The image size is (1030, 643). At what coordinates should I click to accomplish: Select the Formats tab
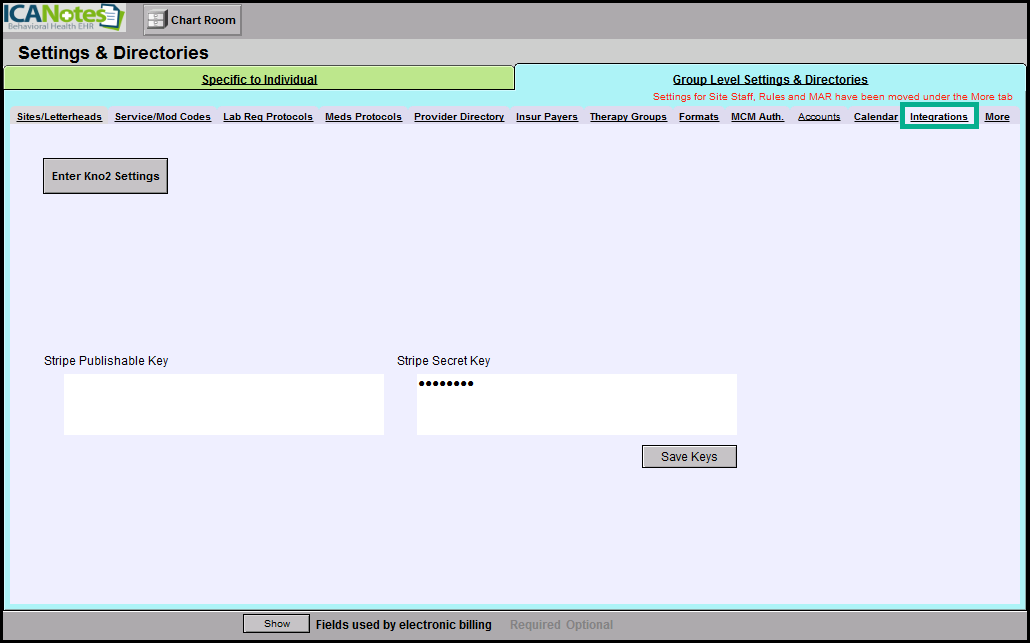coord(698,117)
